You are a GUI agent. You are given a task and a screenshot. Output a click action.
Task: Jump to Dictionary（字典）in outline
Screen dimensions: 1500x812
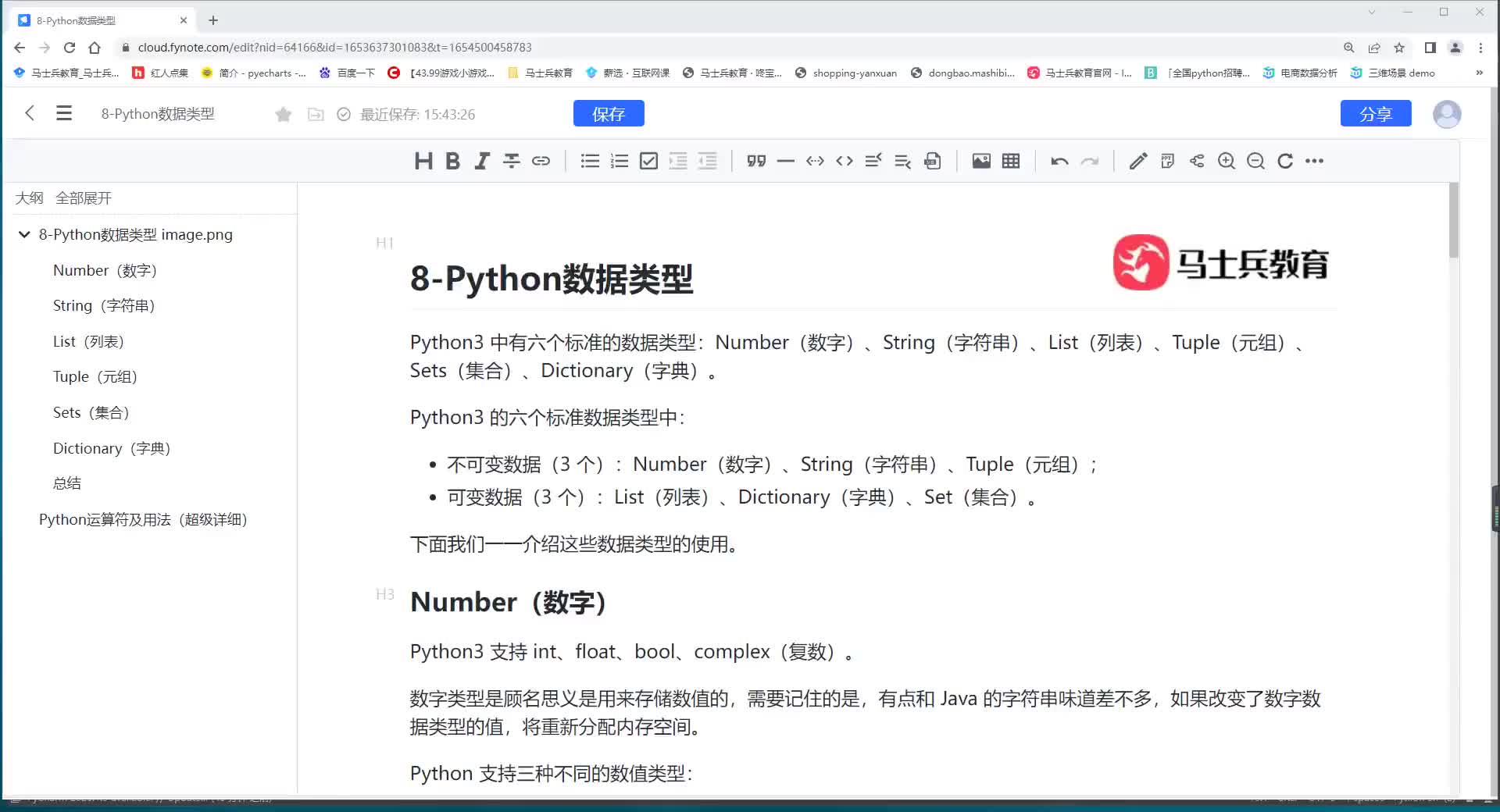point(112,448)
